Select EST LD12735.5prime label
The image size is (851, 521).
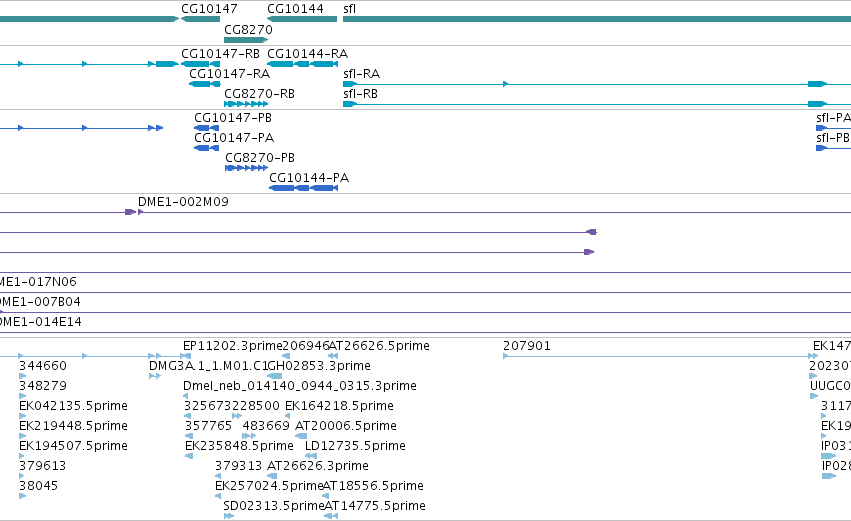(355, 446)
